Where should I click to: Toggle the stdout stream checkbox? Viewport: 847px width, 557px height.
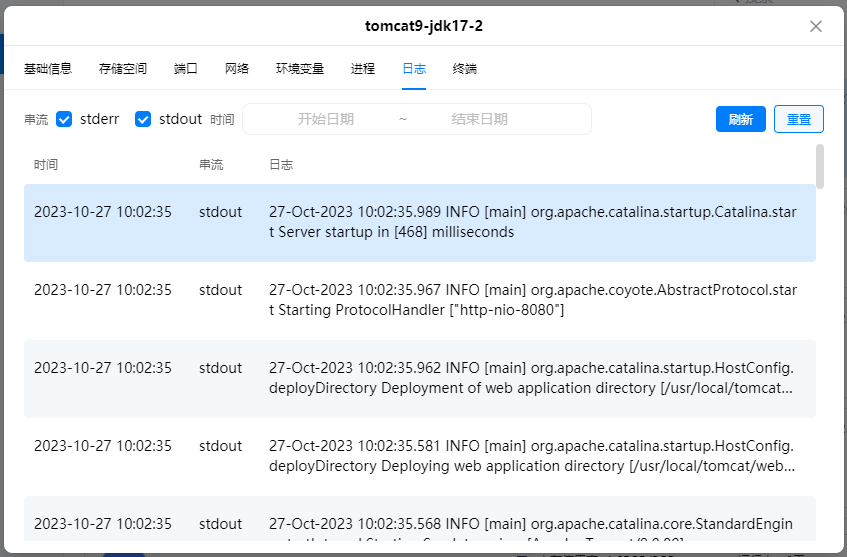point(143,119)
